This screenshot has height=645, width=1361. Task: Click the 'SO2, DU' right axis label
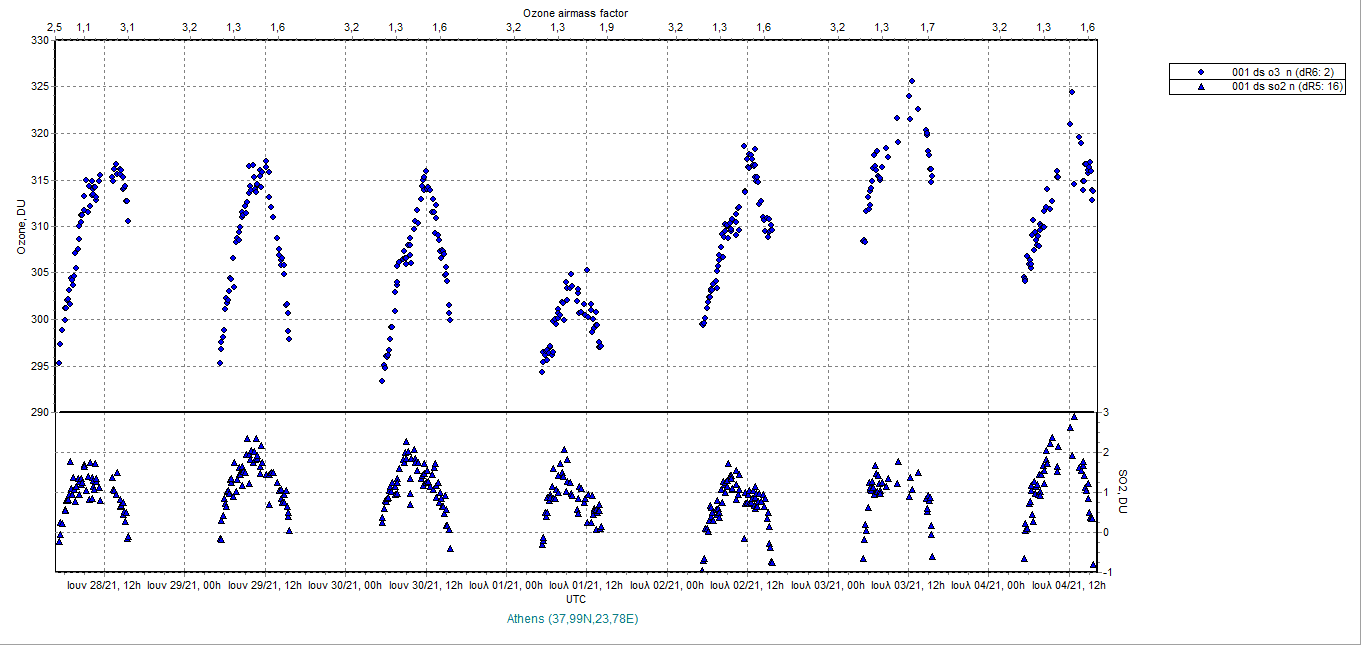1122,492
